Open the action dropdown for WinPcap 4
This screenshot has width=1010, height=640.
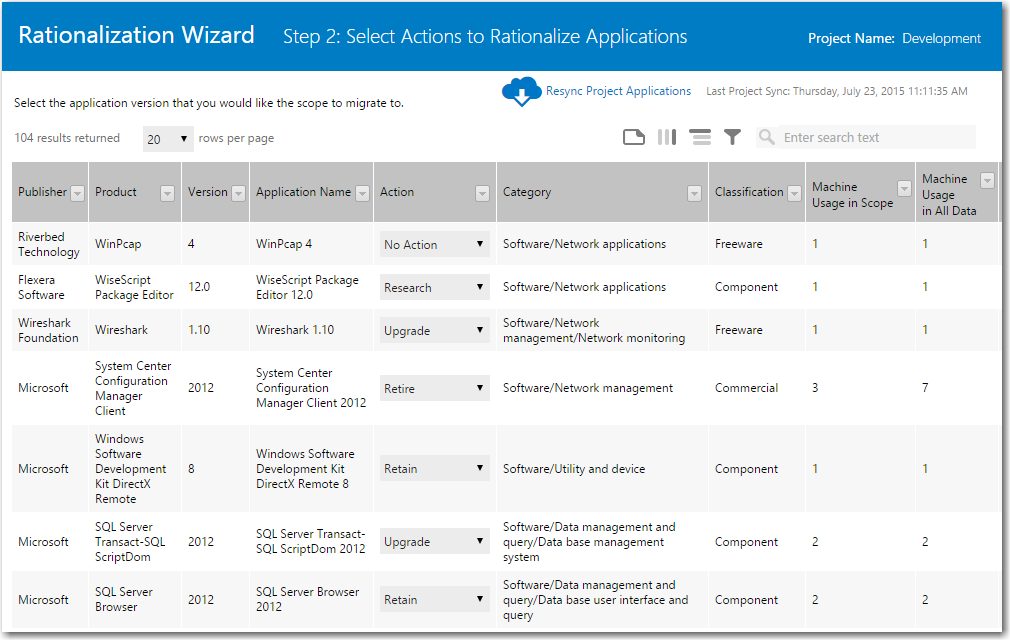435,244
